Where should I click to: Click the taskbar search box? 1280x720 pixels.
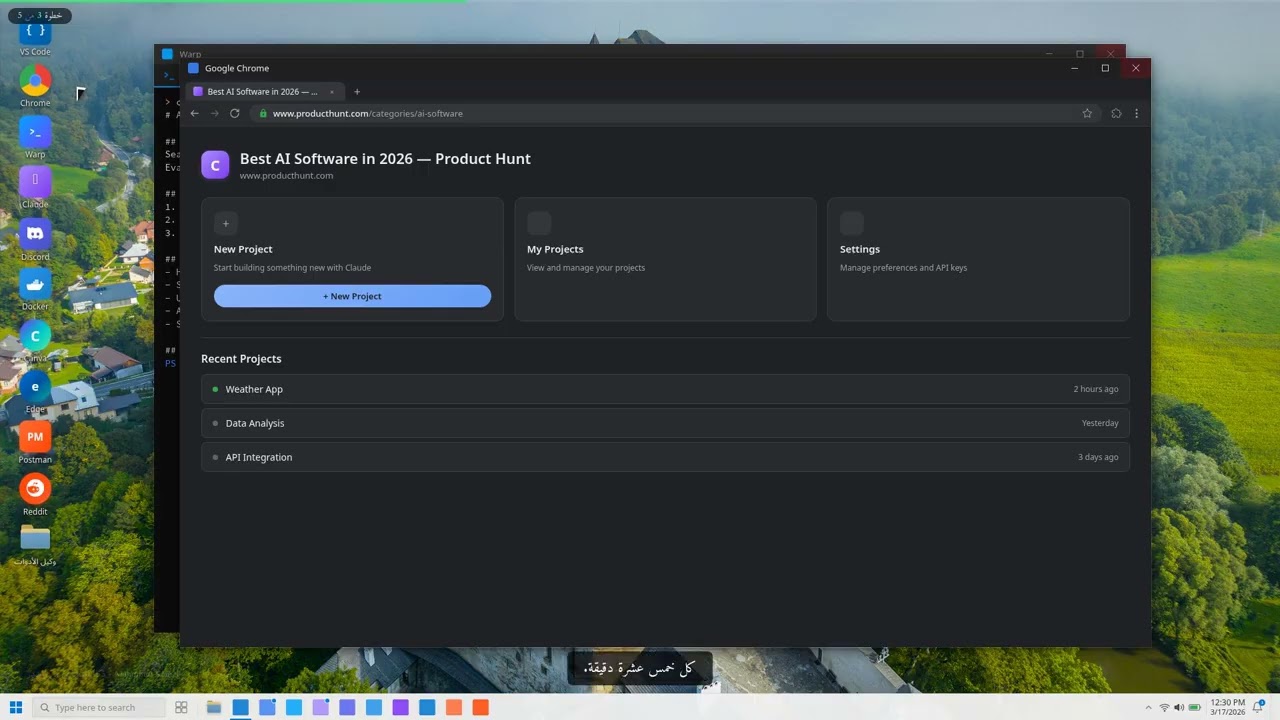coord(99,707)
